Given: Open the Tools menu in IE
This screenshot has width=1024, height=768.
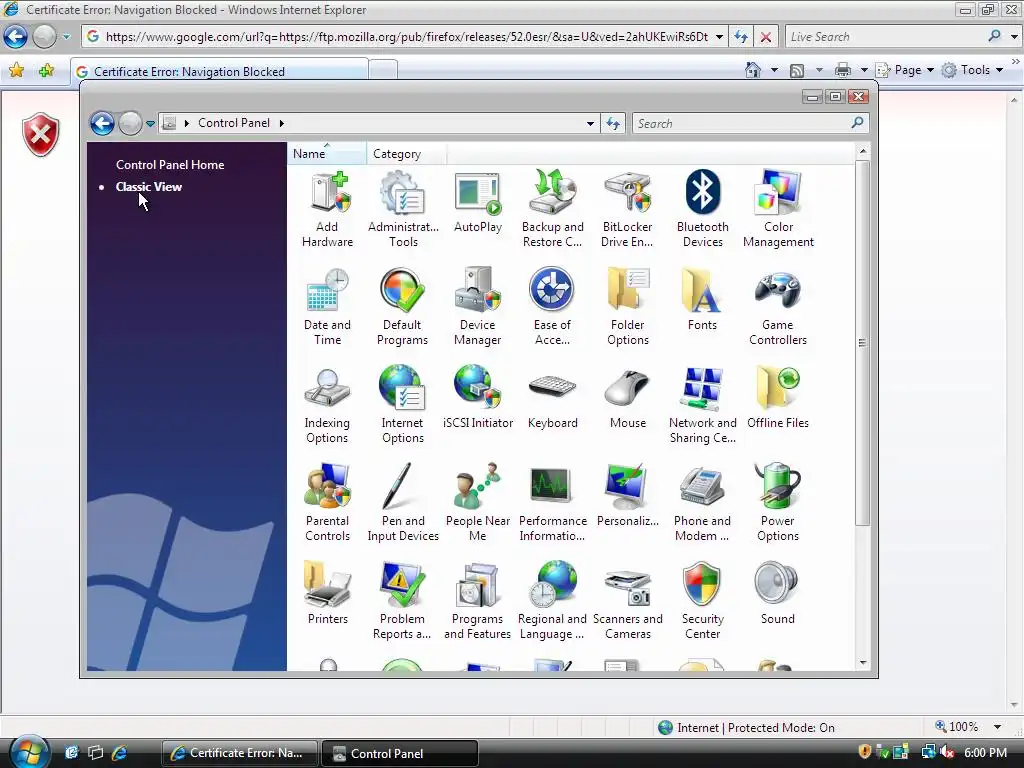Looking at the screenshot, I should pyautogui.click(x=972, y=70).
